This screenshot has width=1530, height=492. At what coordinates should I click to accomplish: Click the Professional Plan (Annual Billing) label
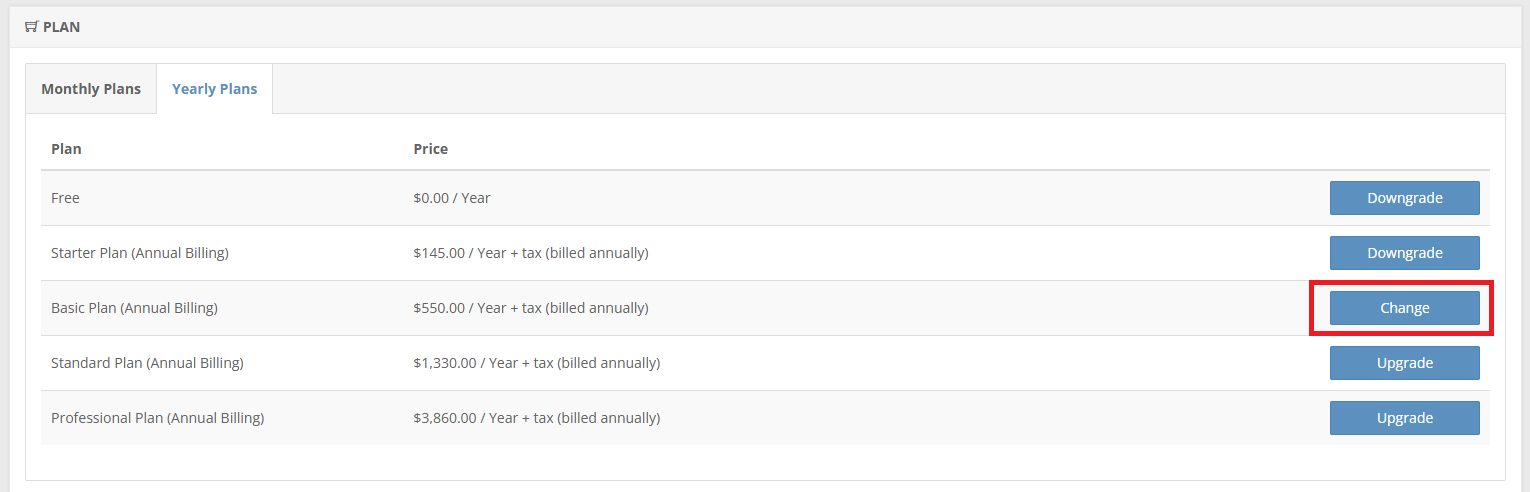coord(157,418)
